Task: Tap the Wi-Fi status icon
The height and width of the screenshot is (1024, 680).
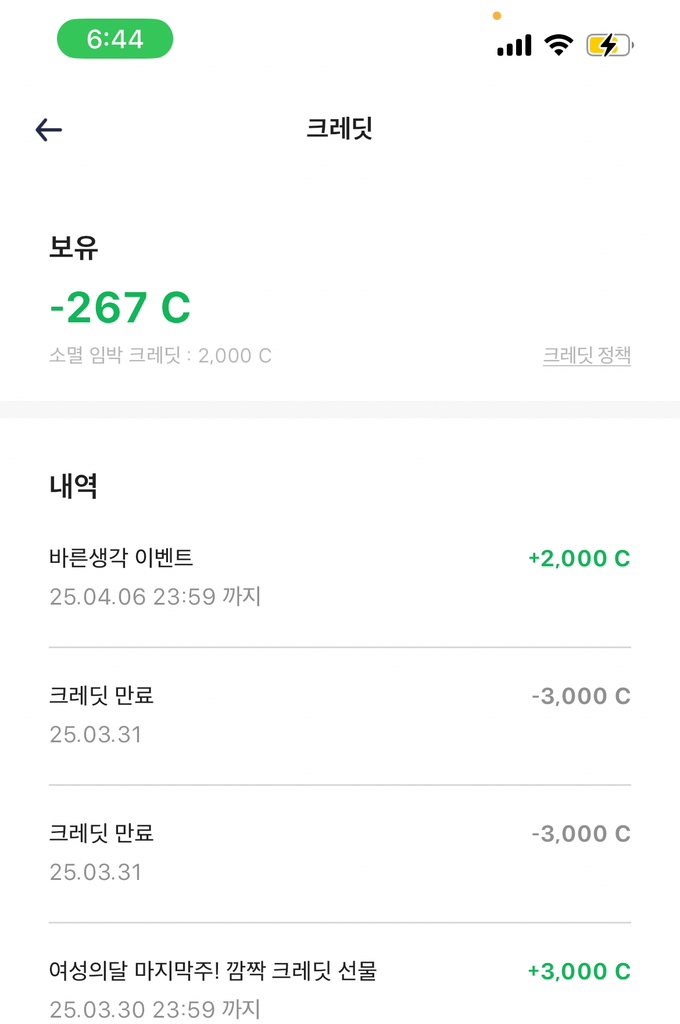Action: 558,45
